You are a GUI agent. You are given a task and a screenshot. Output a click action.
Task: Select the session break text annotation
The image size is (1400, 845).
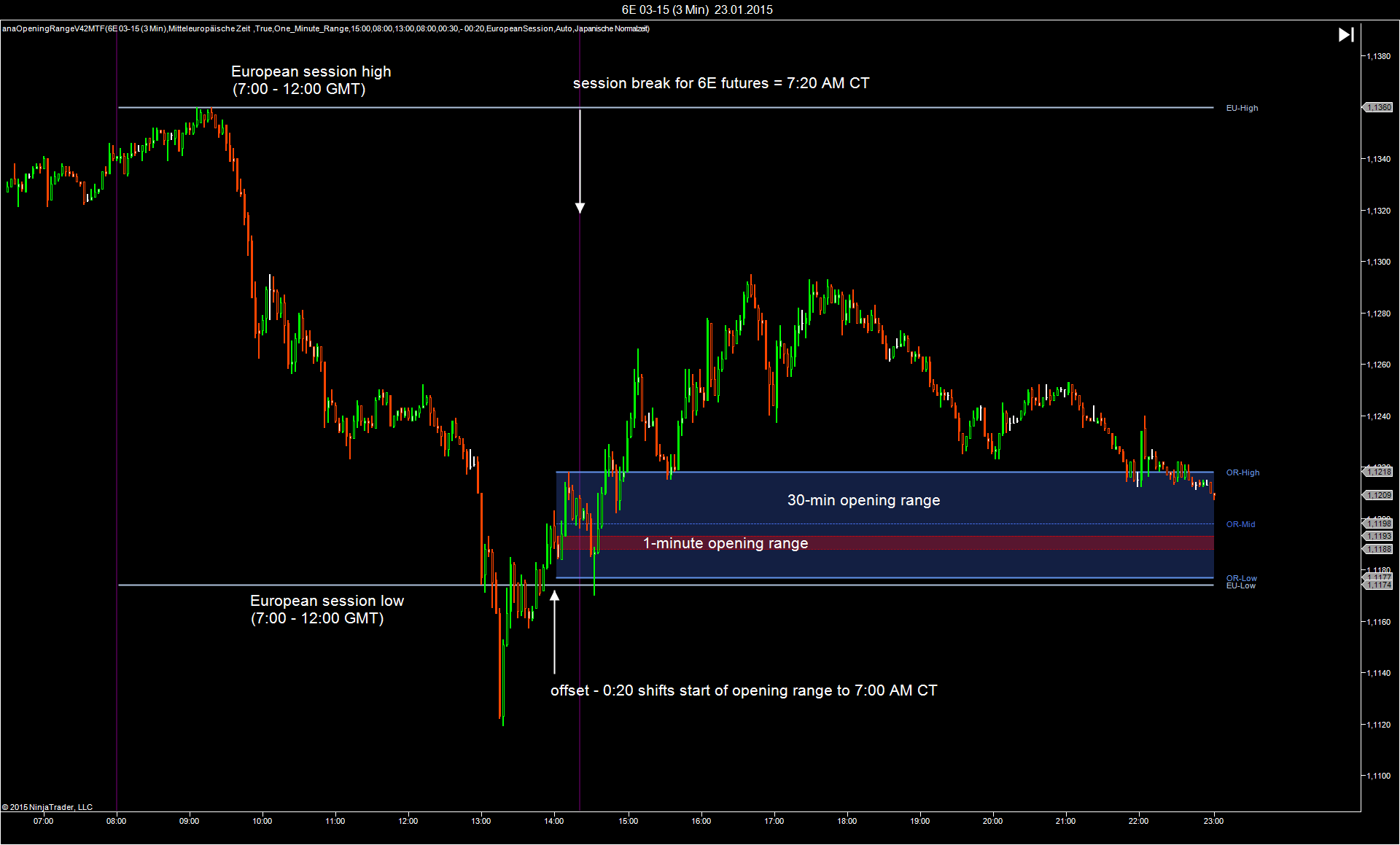(x=720, y=83)
